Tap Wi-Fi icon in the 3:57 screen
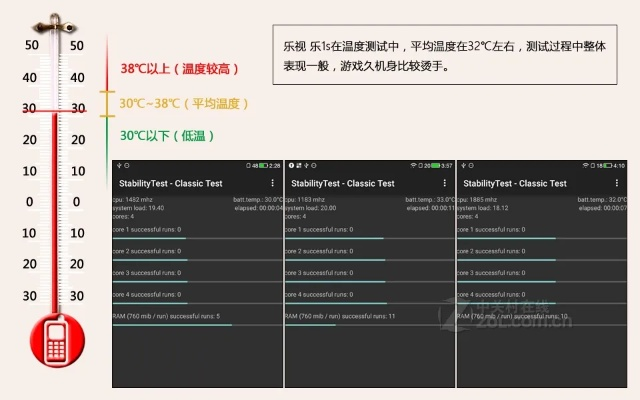 413,165
